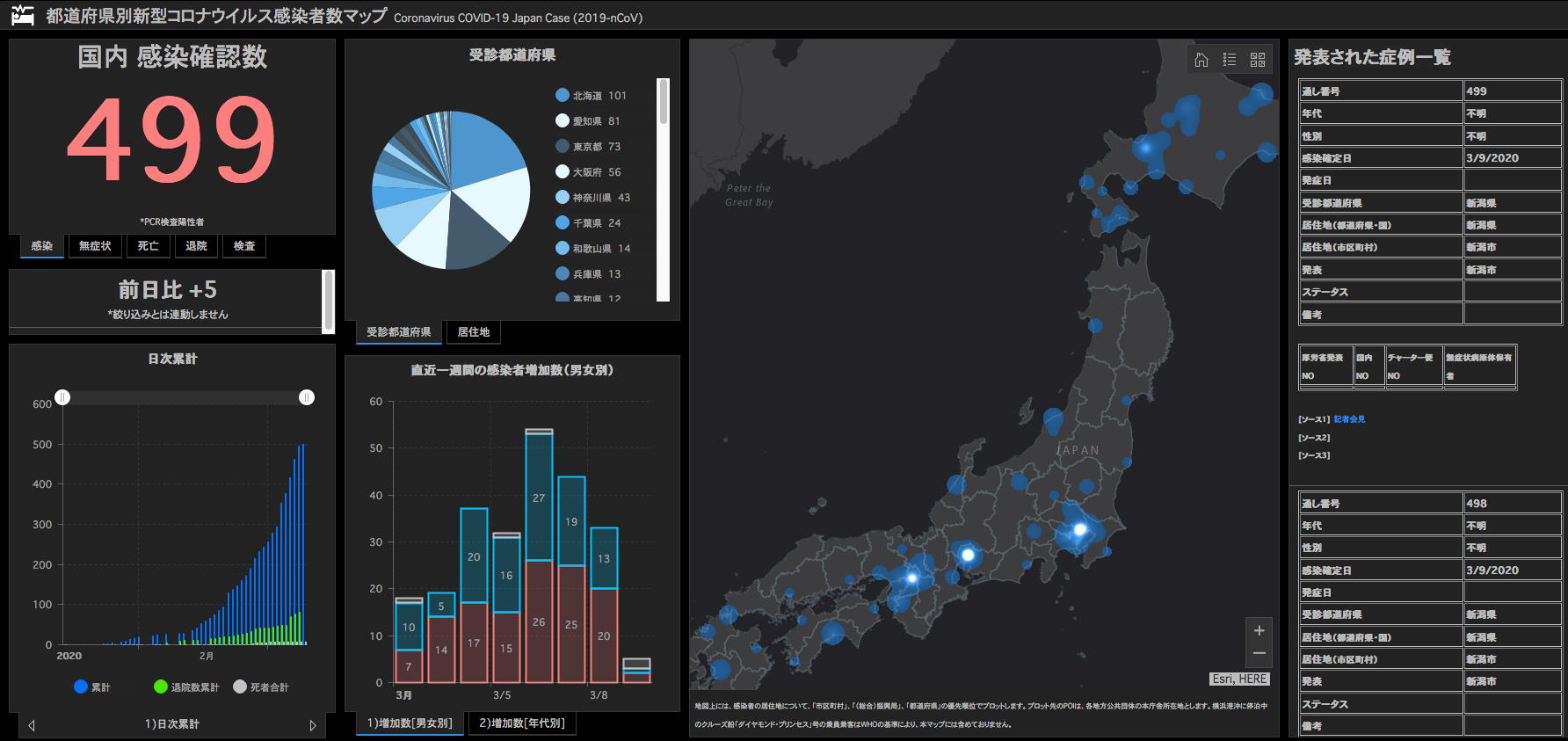Go to previous chart using left arrow
The width and height of the screenshot is (1568, 741).
[32, 725]
